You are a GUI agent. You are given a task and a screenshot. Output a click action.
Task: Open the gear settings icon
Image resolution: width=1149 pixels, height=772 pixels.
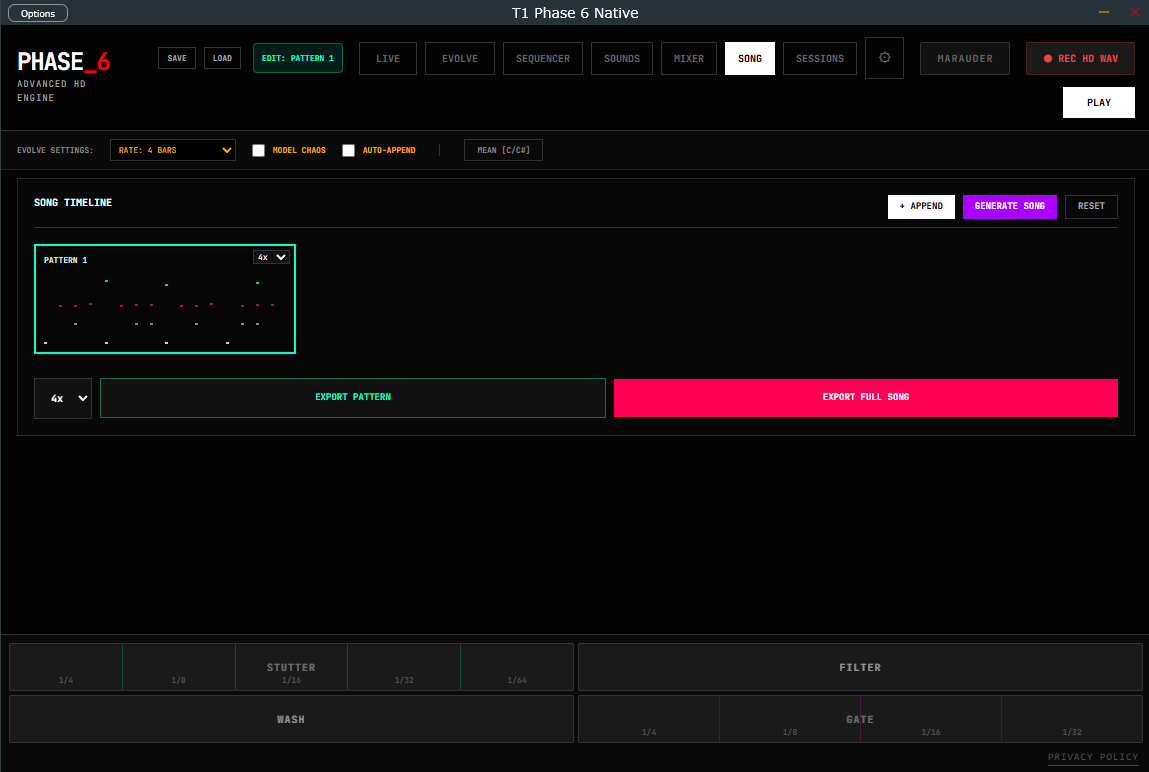coord(884,58)
